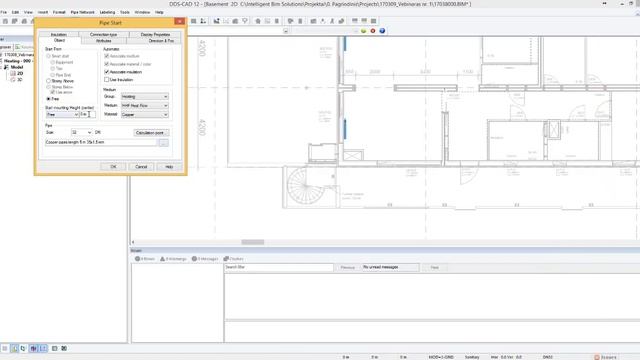640x360 pixels.
Task: Show Messages filter in the messages panel
Action: pos(205,259)
